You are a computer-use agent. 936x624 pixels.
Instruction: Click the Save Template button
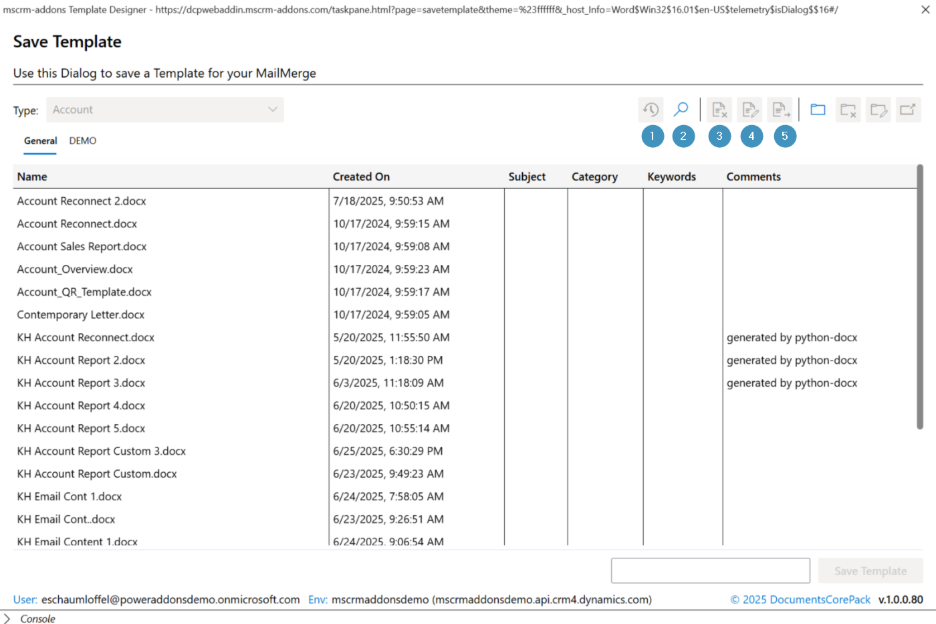pyautogui.click(x=870, y=571)
